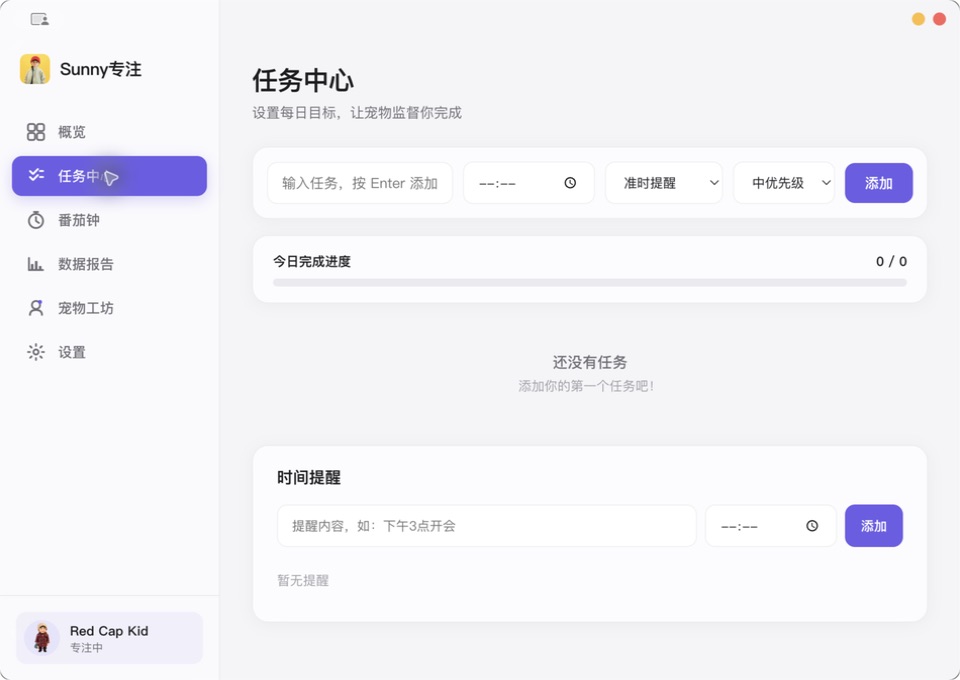The width and height of the screenshot is (960, 680).
Task: Open 设置 from the sidebar
Action: pyautogui.click(x=109, y=352)
